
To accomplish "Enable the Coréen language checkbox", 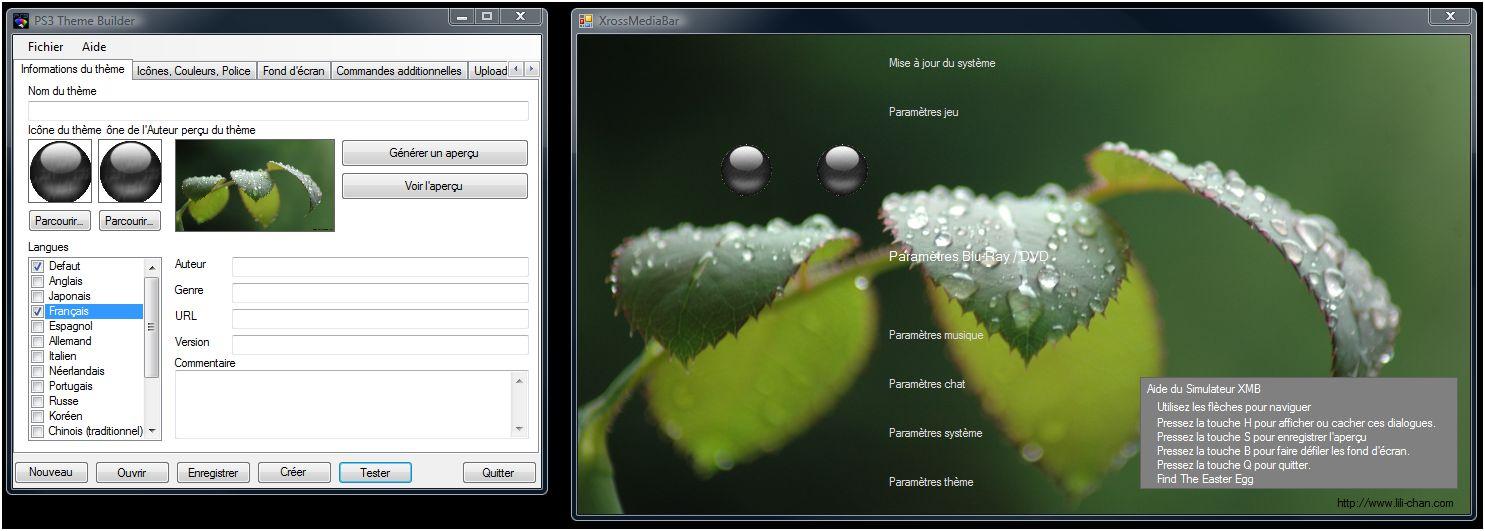I will coord(38,416).
